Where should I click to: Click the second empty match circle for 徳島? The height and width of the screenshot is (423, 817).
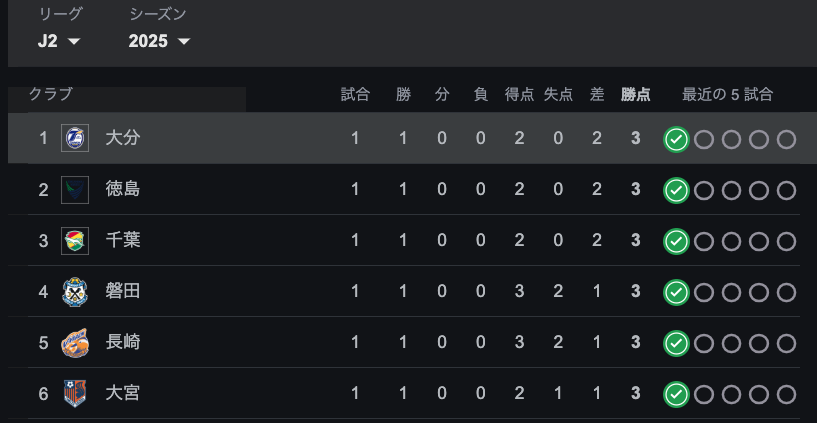[731, 191]
